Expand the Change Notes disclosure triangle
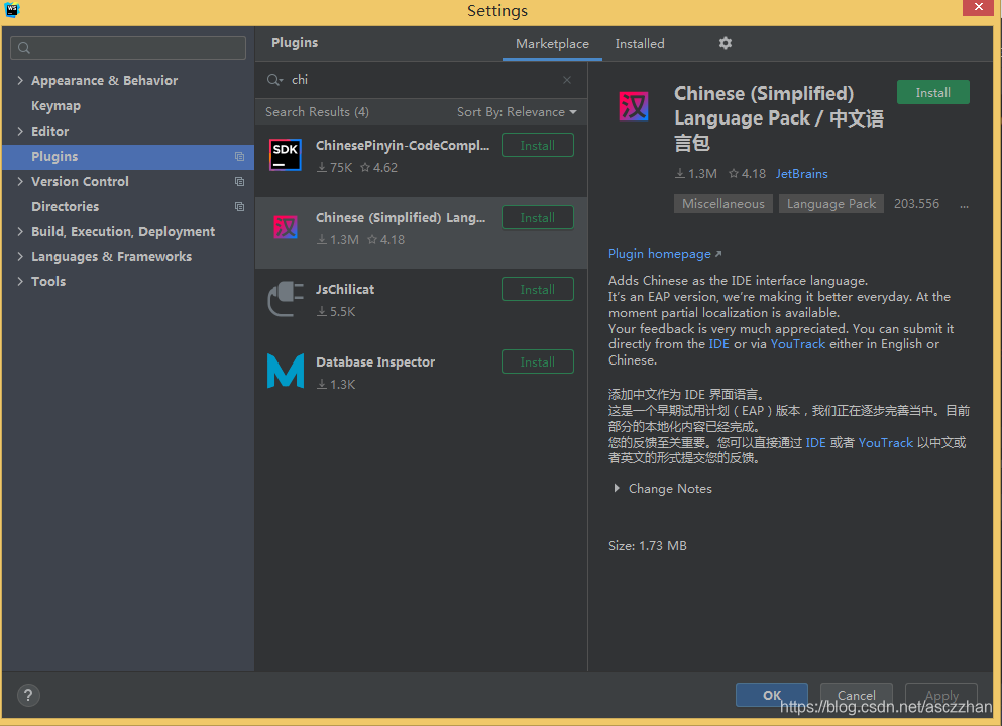The image size is (1002, 726). [x=617, y=488]
